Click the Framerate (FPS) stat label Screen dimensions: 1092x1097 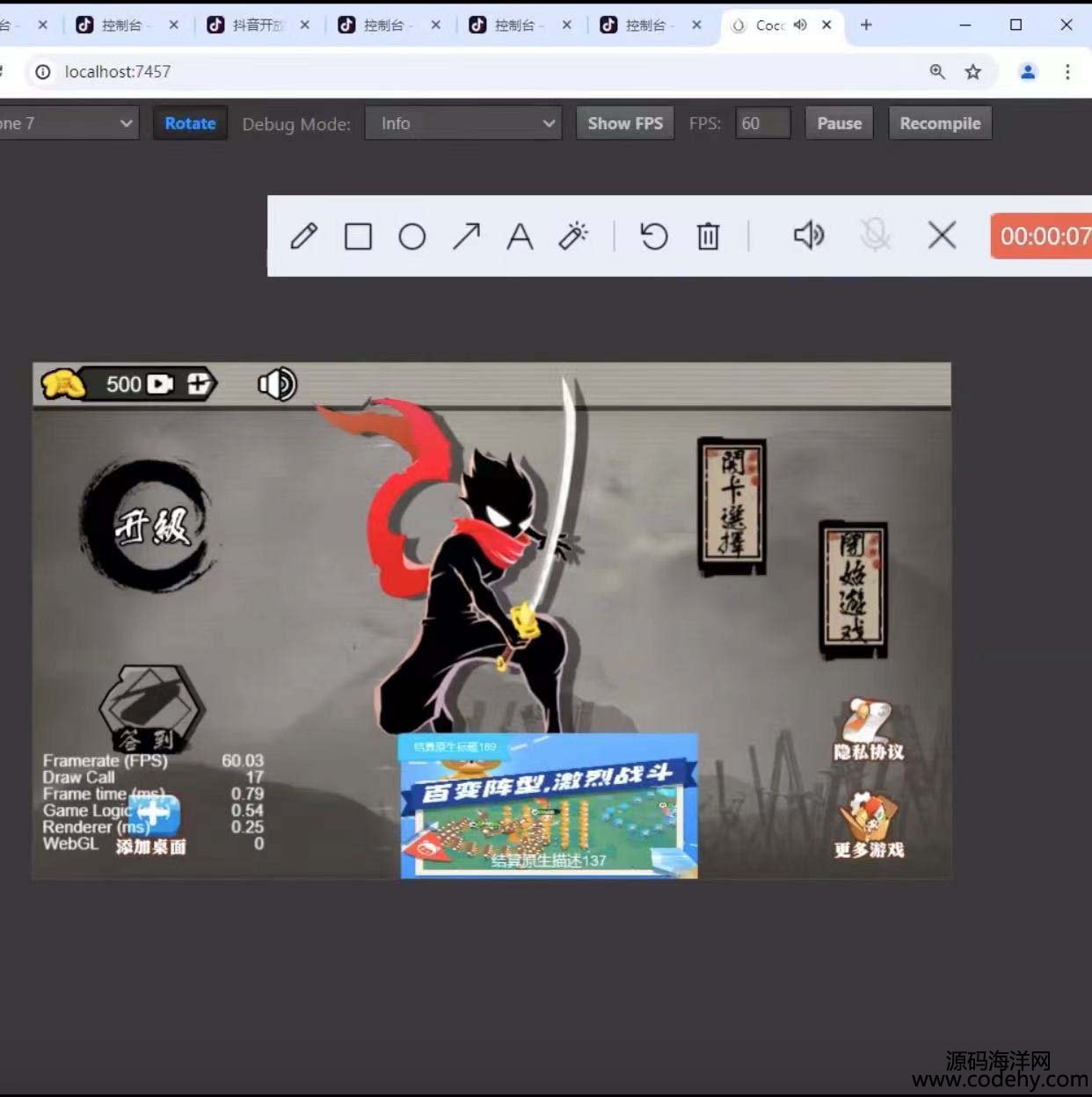coord(105,760)
